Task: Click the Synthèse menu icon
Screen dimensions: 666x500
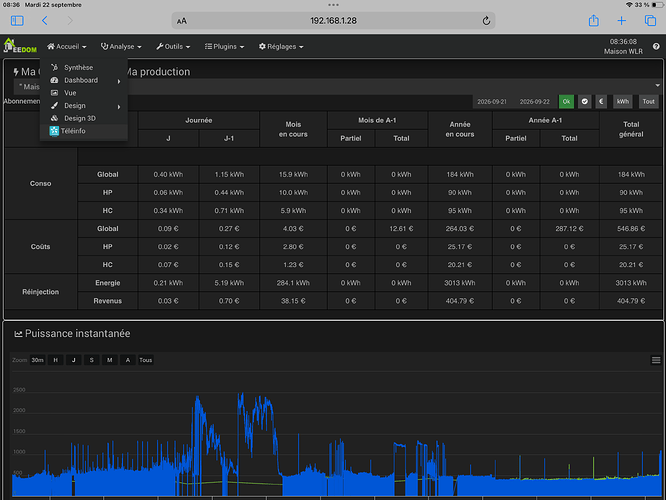Action: 54,67
